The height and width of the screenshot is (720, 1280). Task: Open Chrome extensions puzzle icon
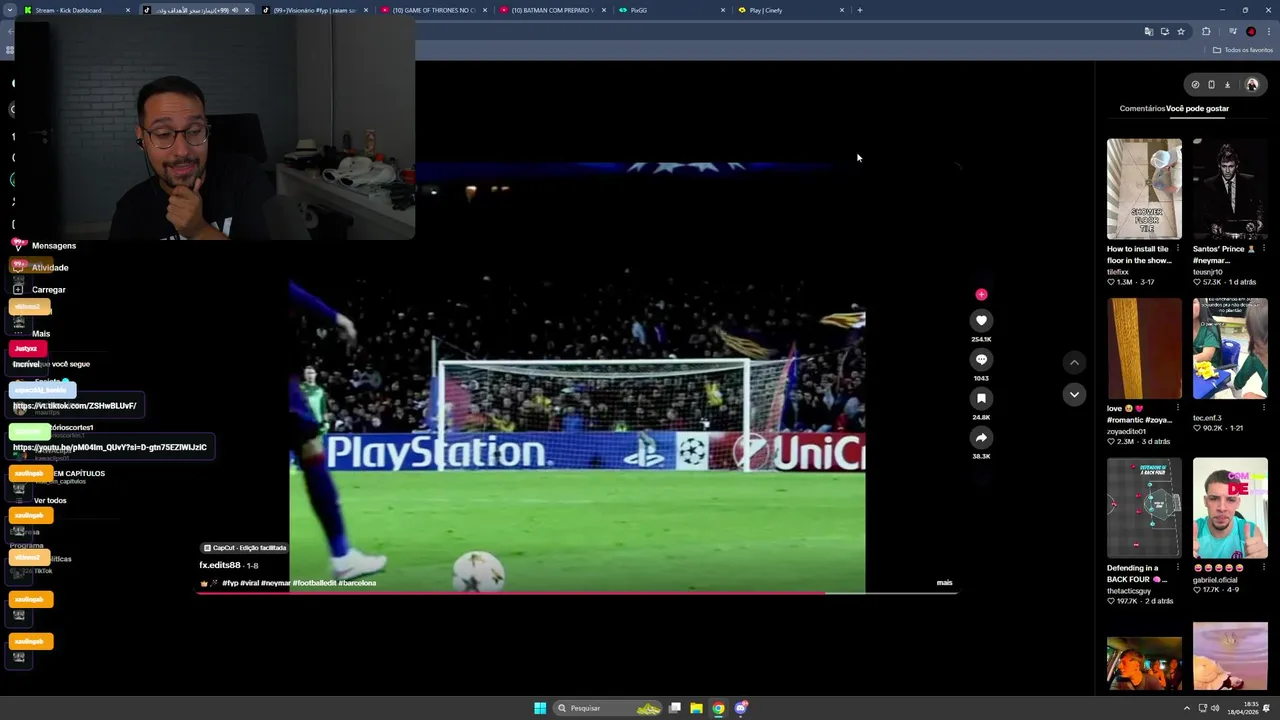pyautogui.click(x=1206, y=32)
